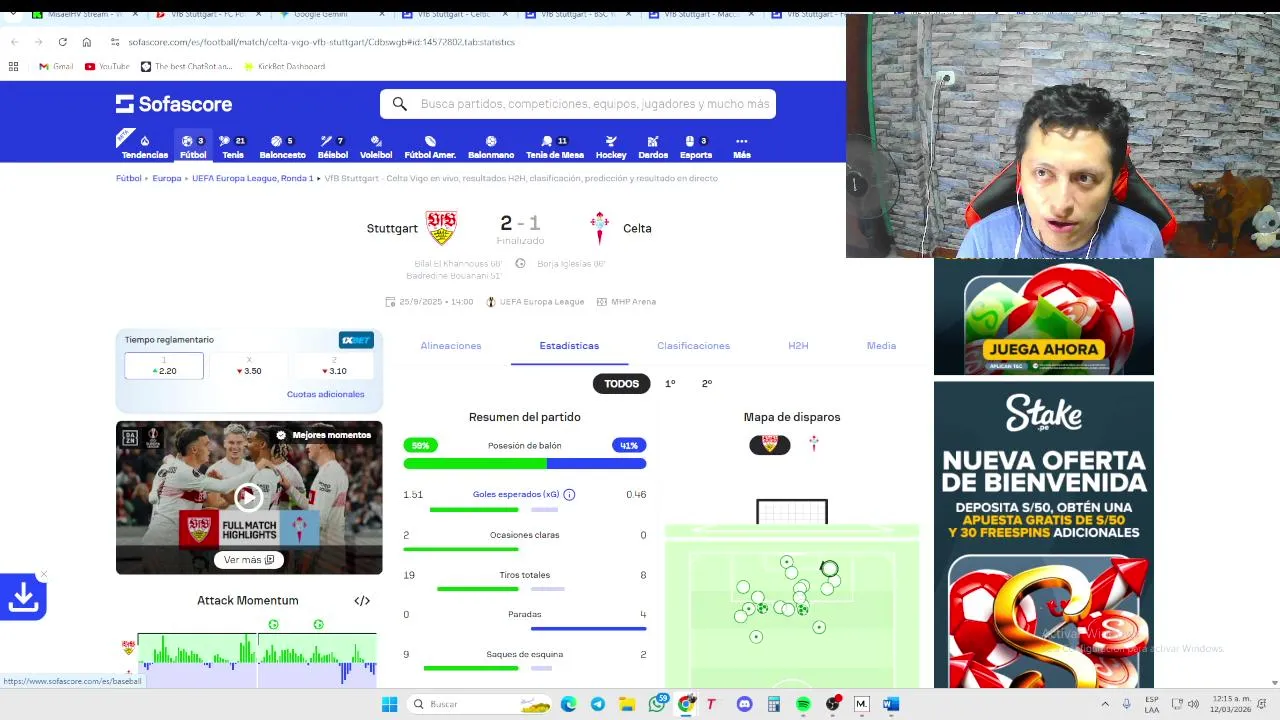
Task: Reload the page in browser
Action: (62, 42)
